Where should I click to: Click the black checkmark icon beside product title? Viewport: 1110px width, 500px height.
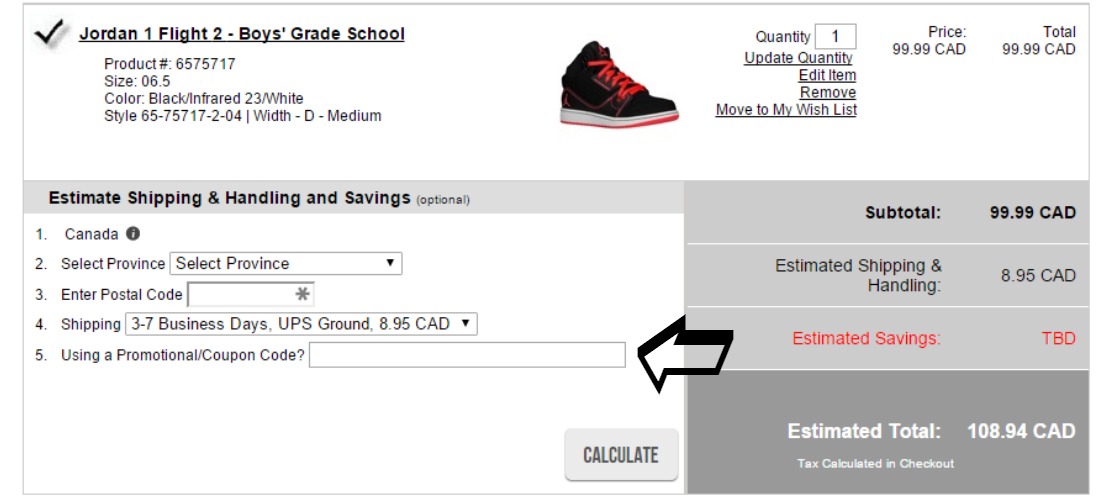coord(50,33)
